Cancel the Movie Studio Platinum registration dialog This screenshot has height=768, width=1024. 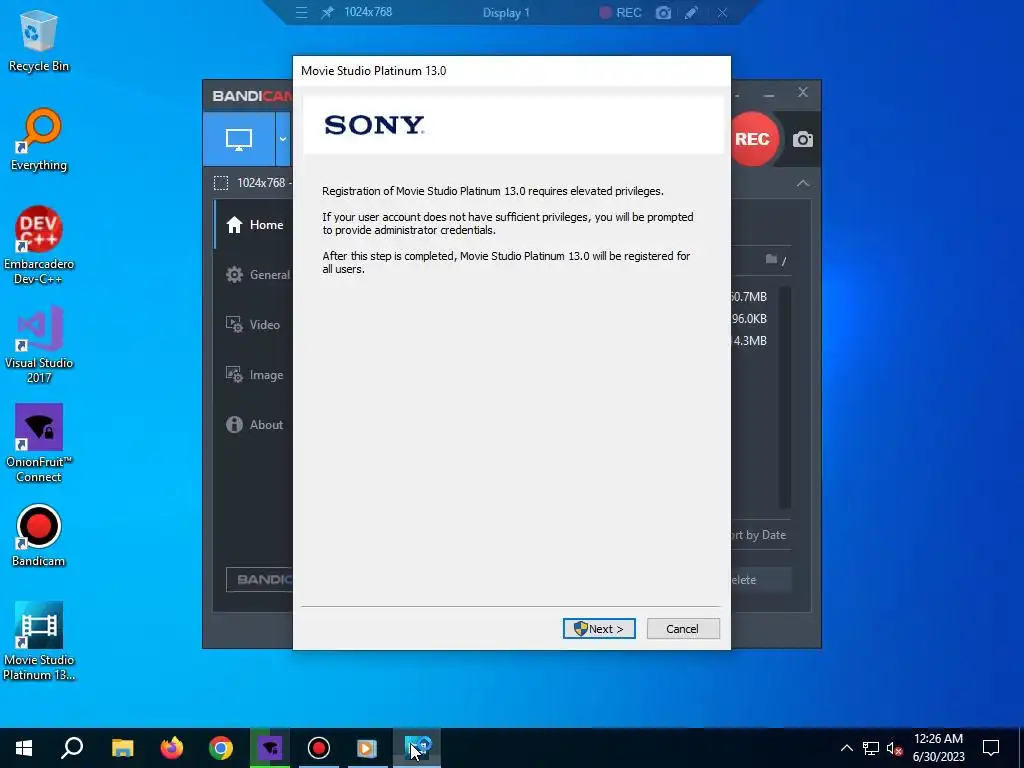coord(683,628)
